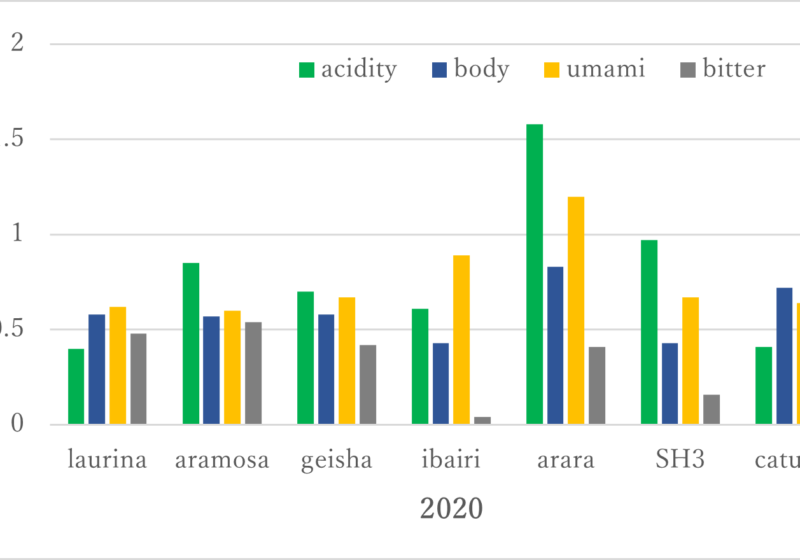The height and width of the screenshot is (560, 800).
Task: Click the laurina axis label
Action: [x=107, y=461]
